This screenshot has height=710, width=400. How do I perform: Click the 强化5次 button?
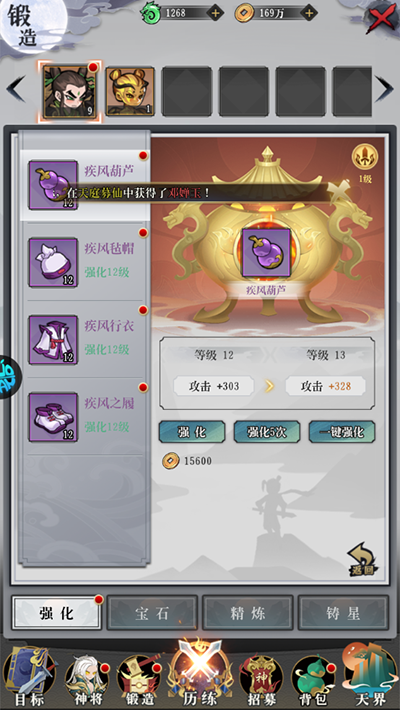(x=267, y=432)
